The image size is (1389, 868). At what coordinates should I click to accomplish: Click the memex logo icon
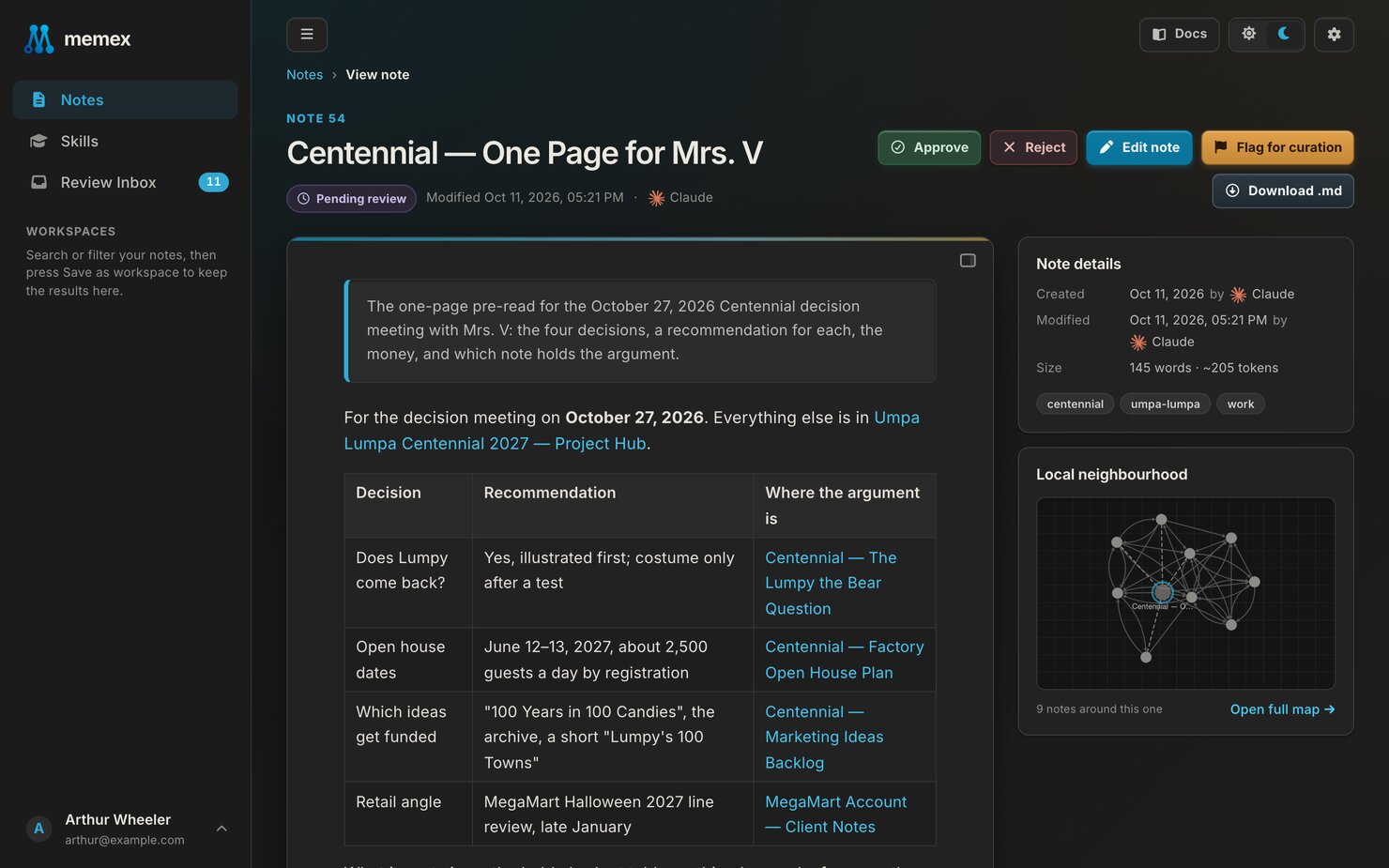(x=38, y=38)
